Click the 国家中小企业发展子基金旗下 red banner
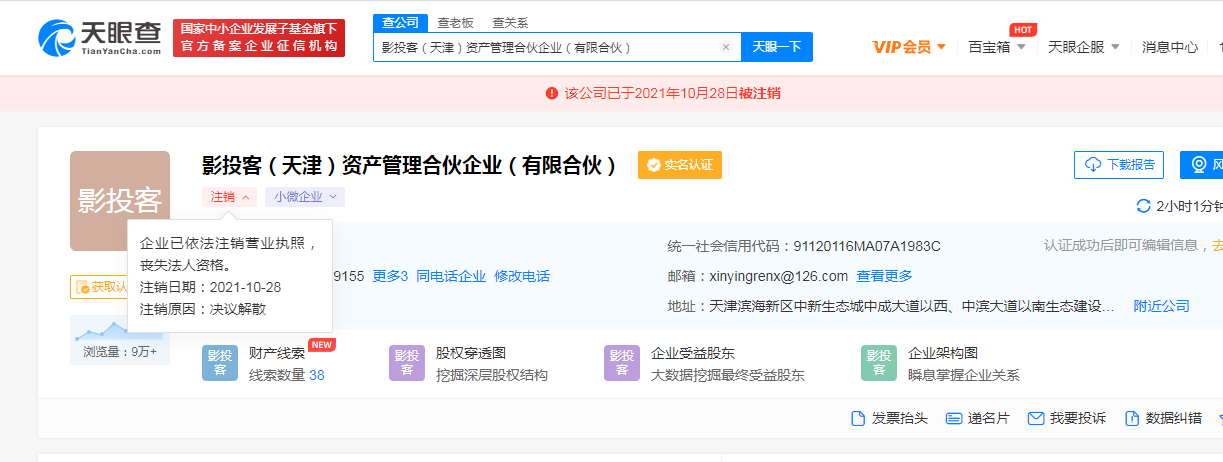 coord(259,38)
